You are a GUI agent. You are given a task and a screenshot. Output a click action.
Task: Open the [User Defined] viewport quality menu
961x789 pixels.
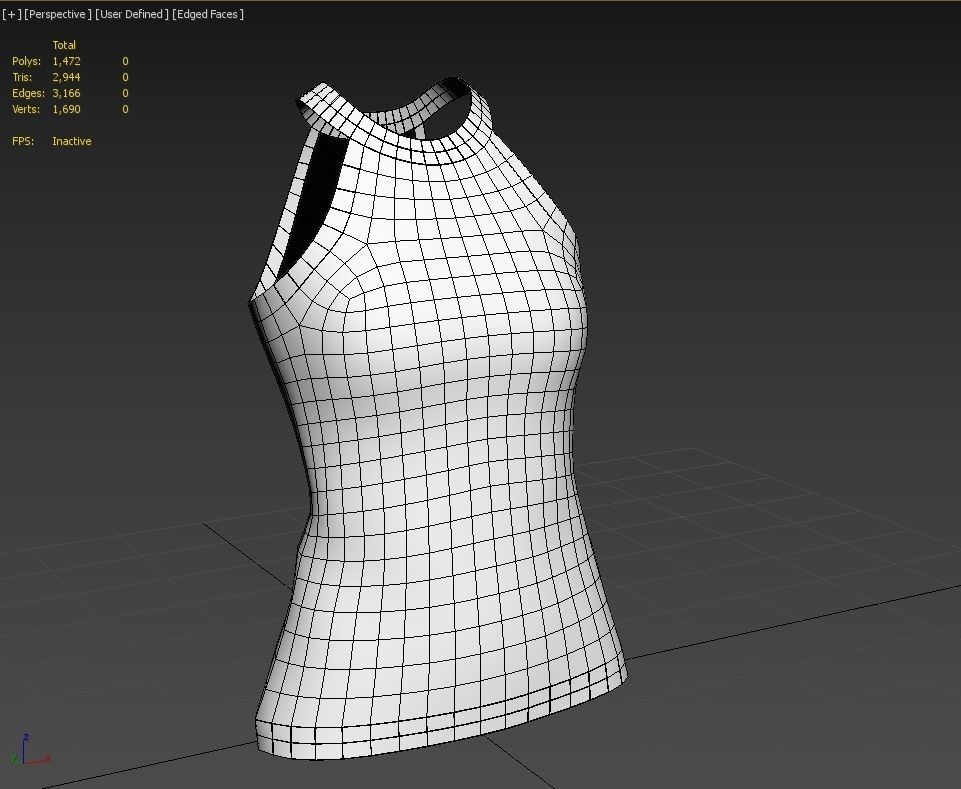pyautogui.click(x=132, y=14)
